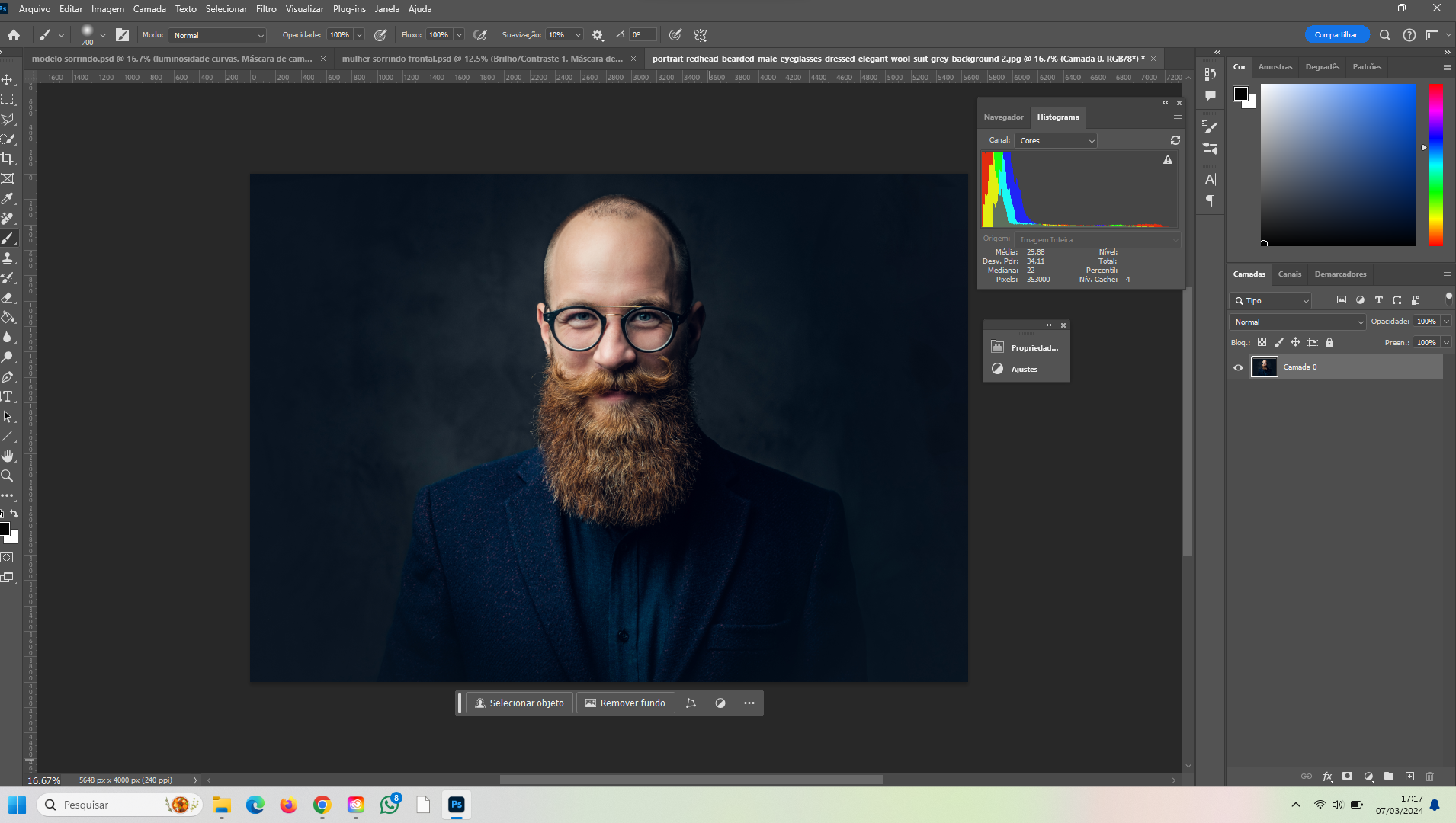Select the Hand tool
1456x823 pixels.
click(8, 456)
